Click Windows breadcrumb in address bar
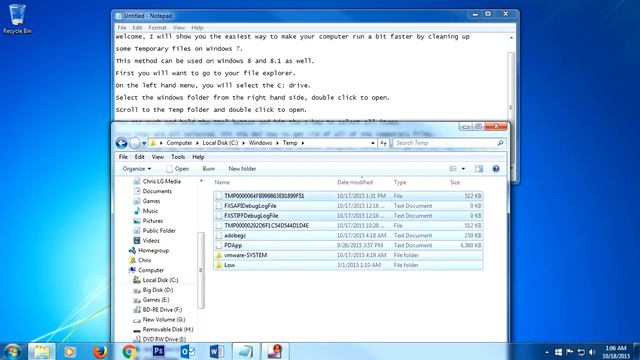The image size is (640, 360). coord(260,143)
